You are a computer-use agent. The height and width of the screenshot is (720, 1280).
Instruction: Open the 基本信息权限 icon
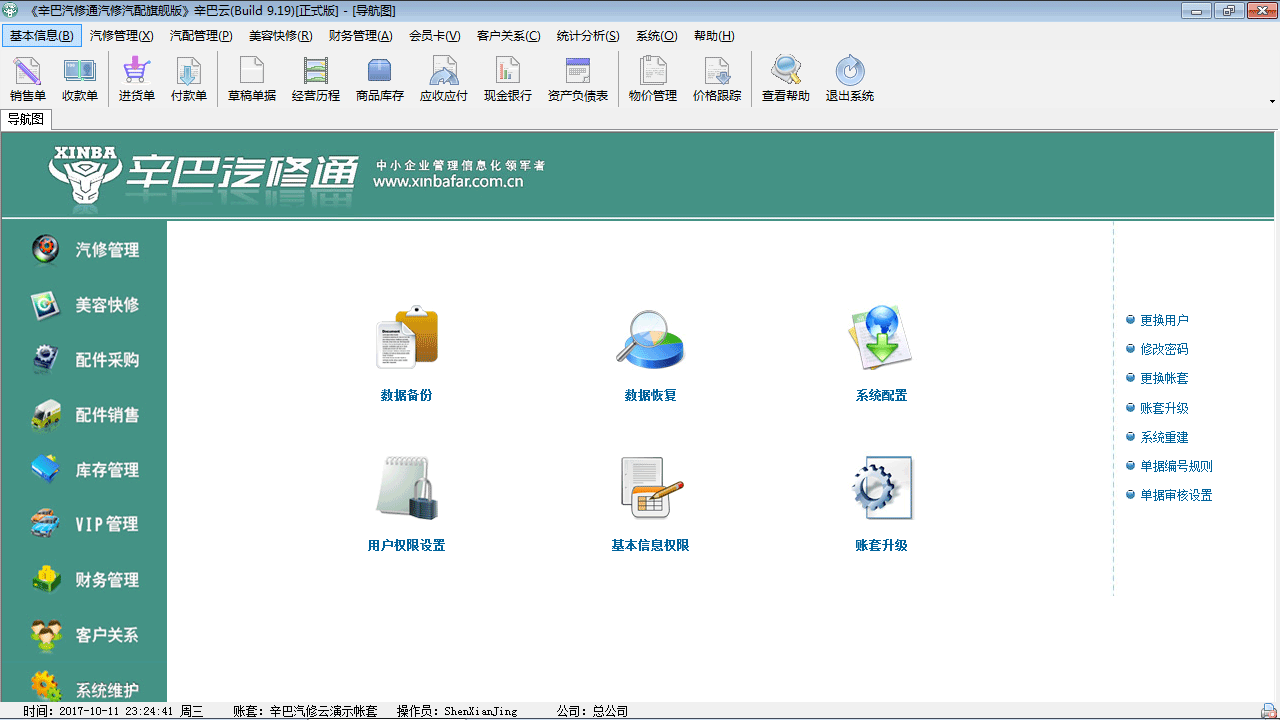click(x=650, y=488)
